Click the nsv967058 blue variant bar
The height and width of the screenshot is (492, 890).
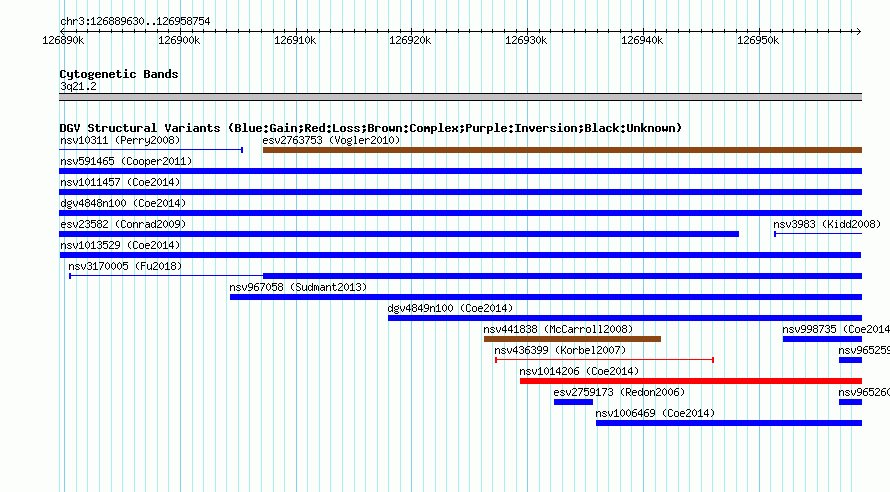point(545,297)
